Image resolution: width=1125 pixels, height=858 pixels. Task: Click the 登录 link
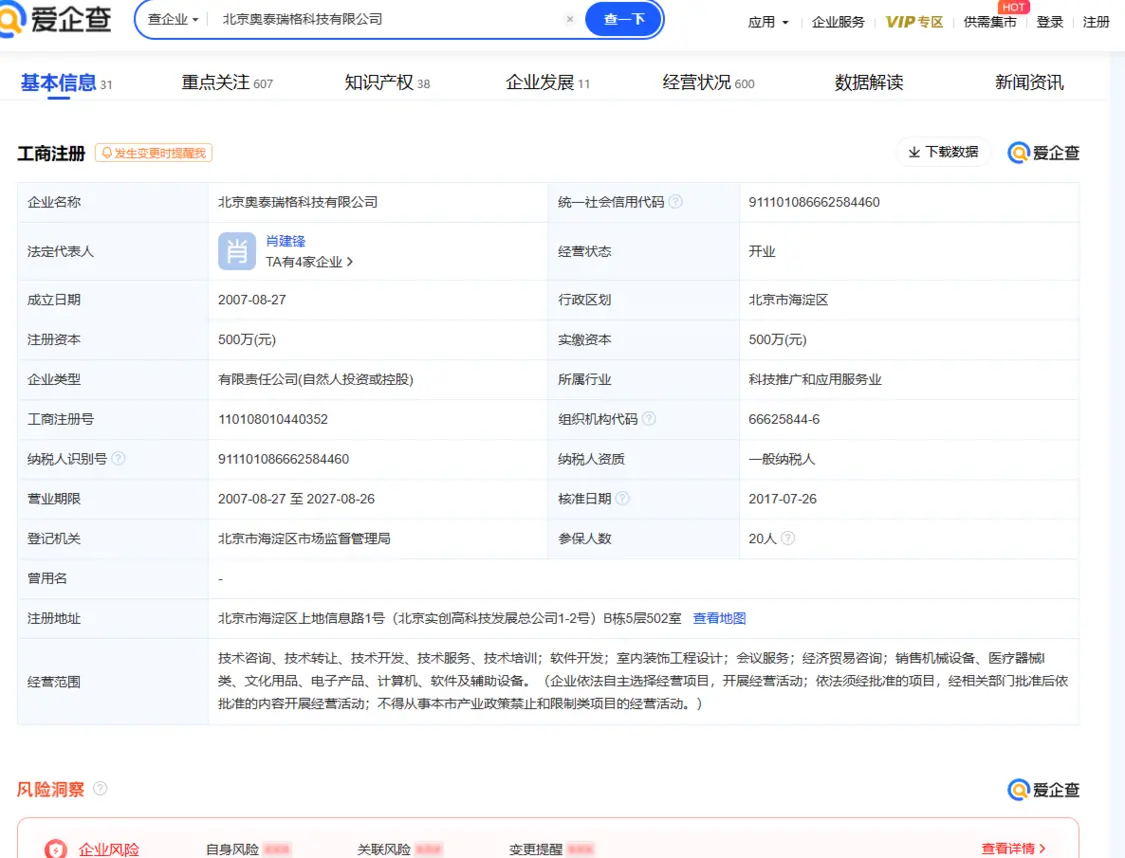click(1050, 22)
